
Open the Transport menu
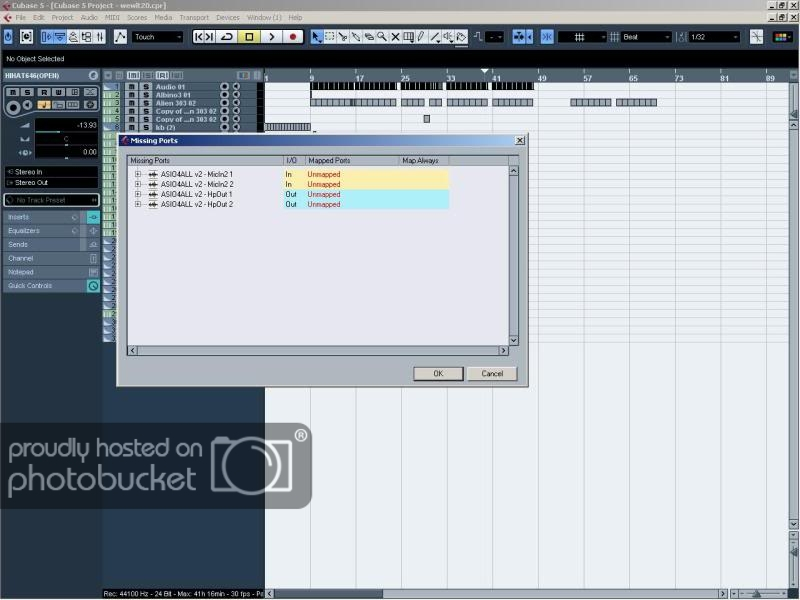tap(194, 17)
